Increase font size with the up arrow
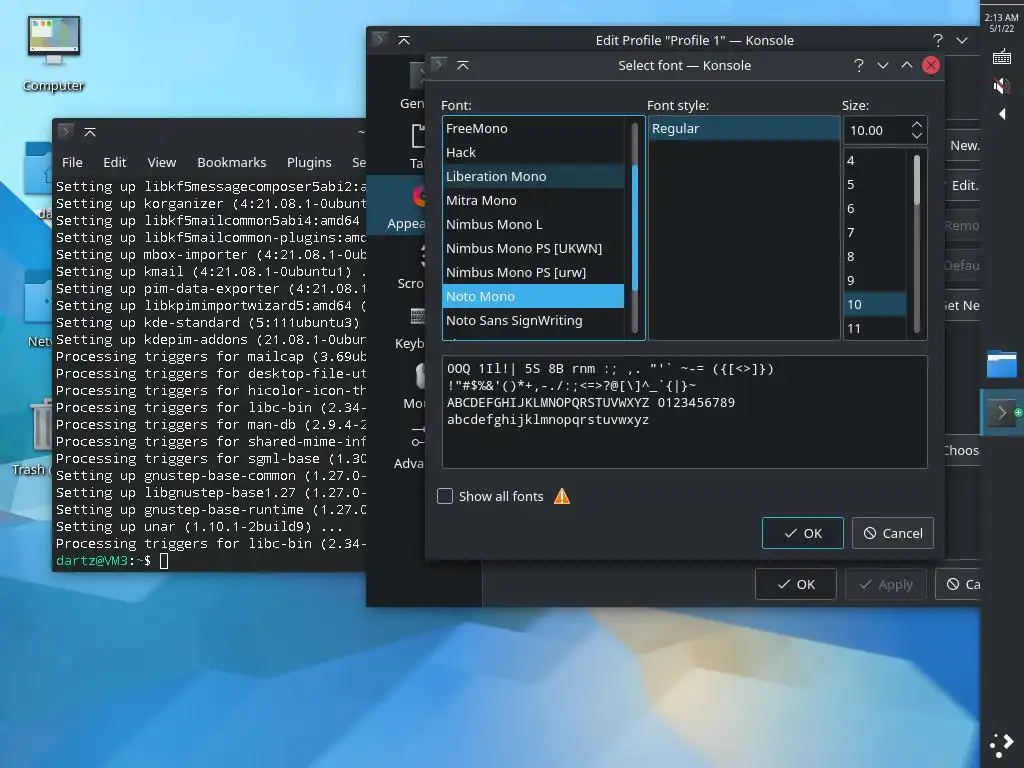This screenshot has width=1024, height=768. [917, 124]
